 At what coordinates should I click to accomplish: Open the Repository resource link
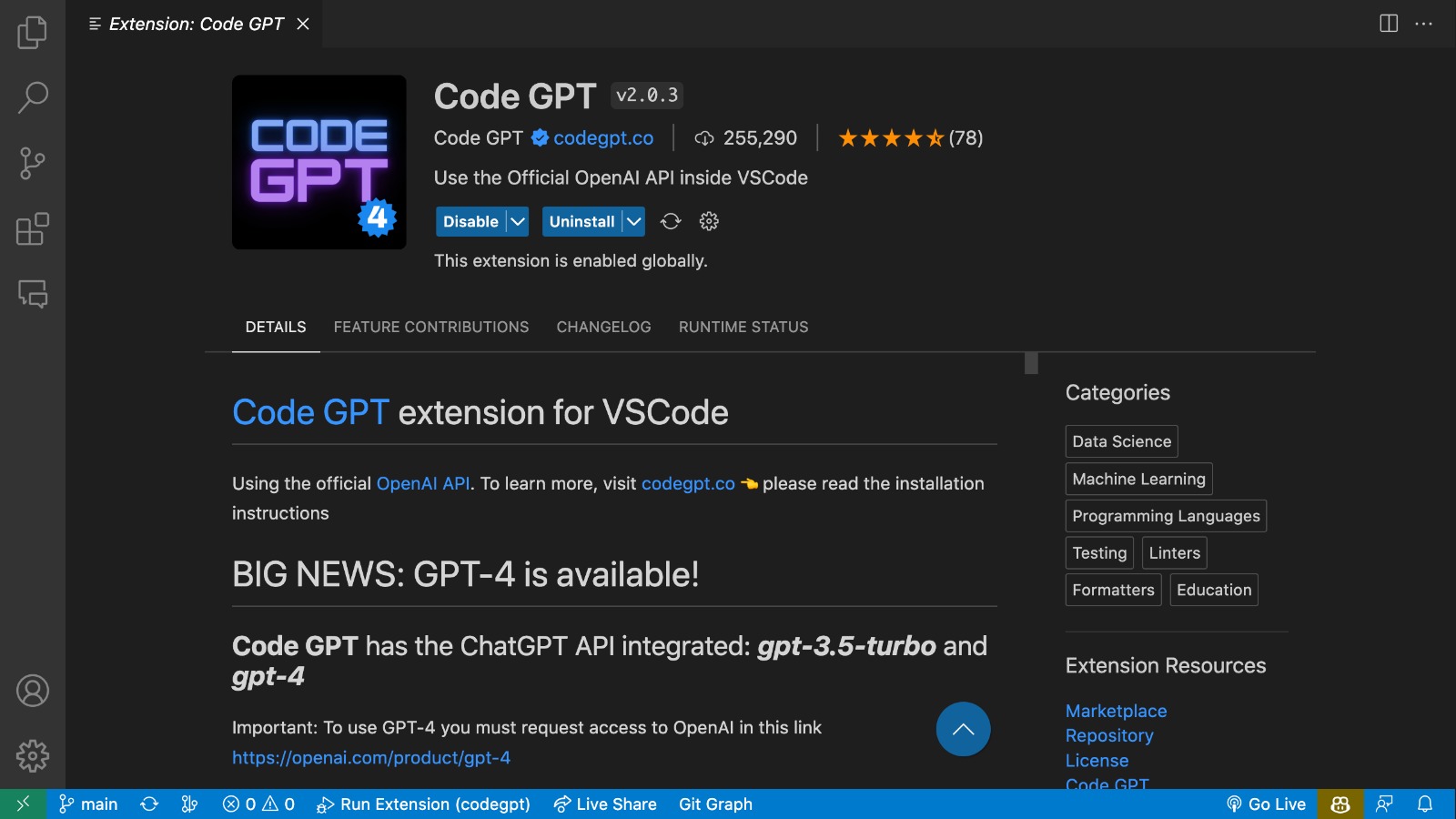(1109, 735)
